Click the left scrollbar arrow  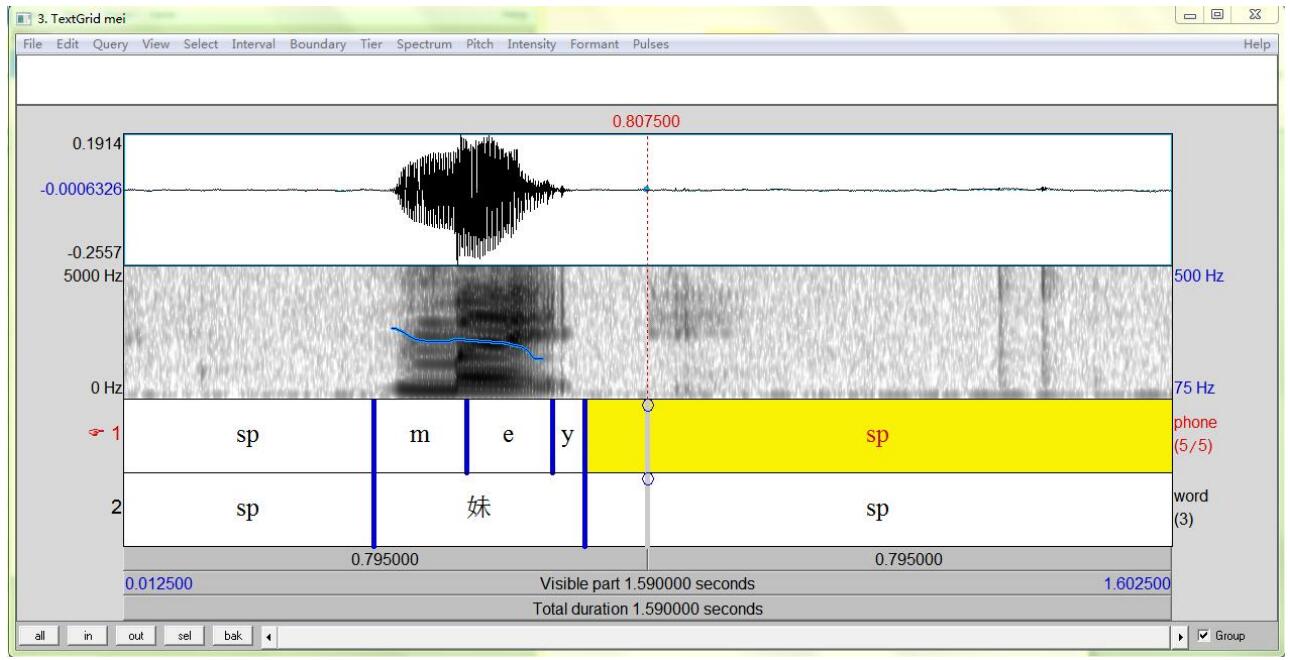coord(267,635)
